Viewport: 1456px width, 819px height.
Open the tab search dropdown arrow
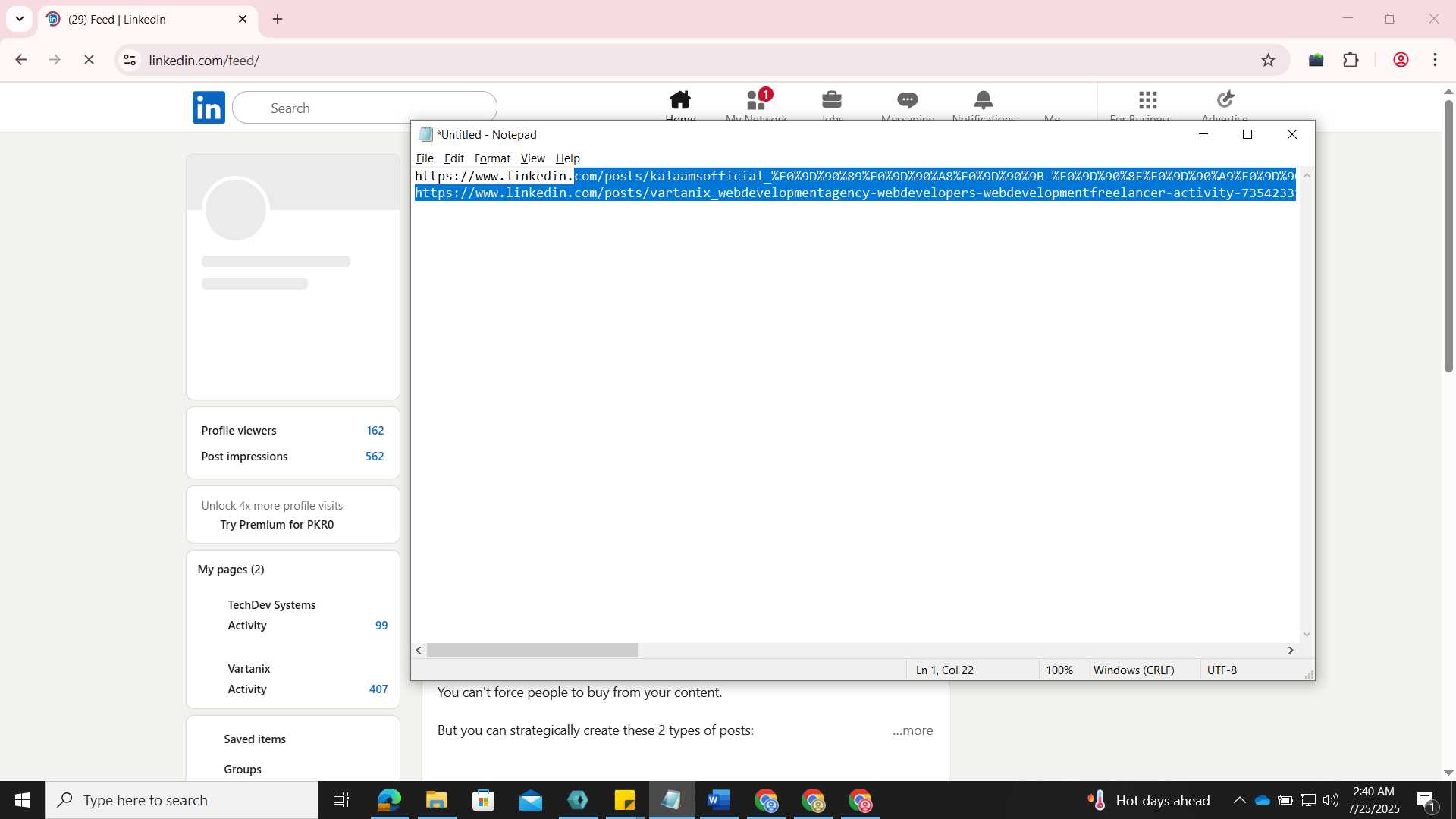coord(20,19)
